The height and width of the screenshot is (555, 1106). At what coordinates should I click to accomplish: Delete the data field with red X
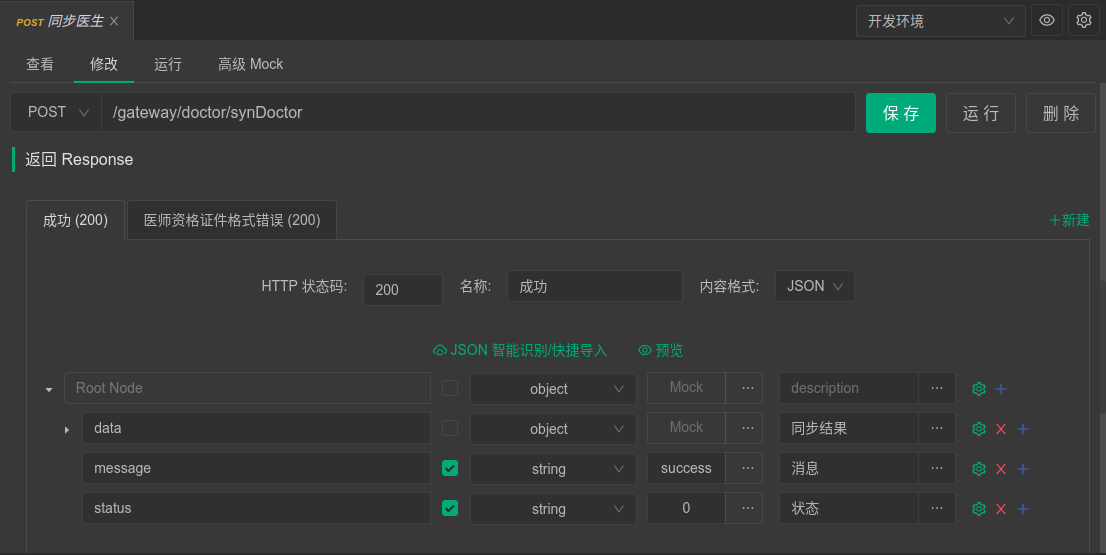(x=1001, y=429)
